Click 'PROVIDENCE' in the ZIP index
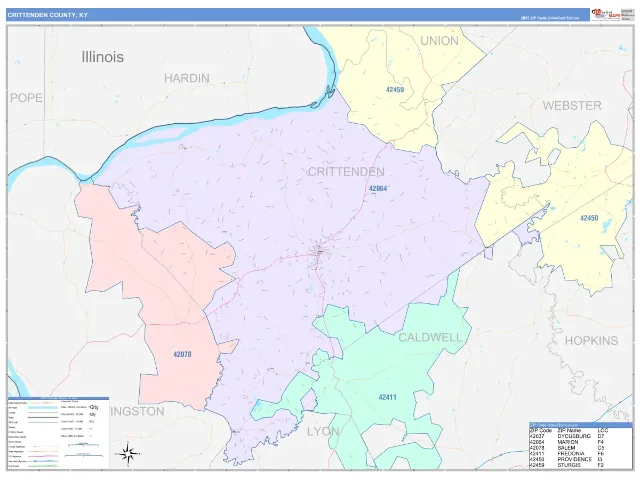 (575, 459)
